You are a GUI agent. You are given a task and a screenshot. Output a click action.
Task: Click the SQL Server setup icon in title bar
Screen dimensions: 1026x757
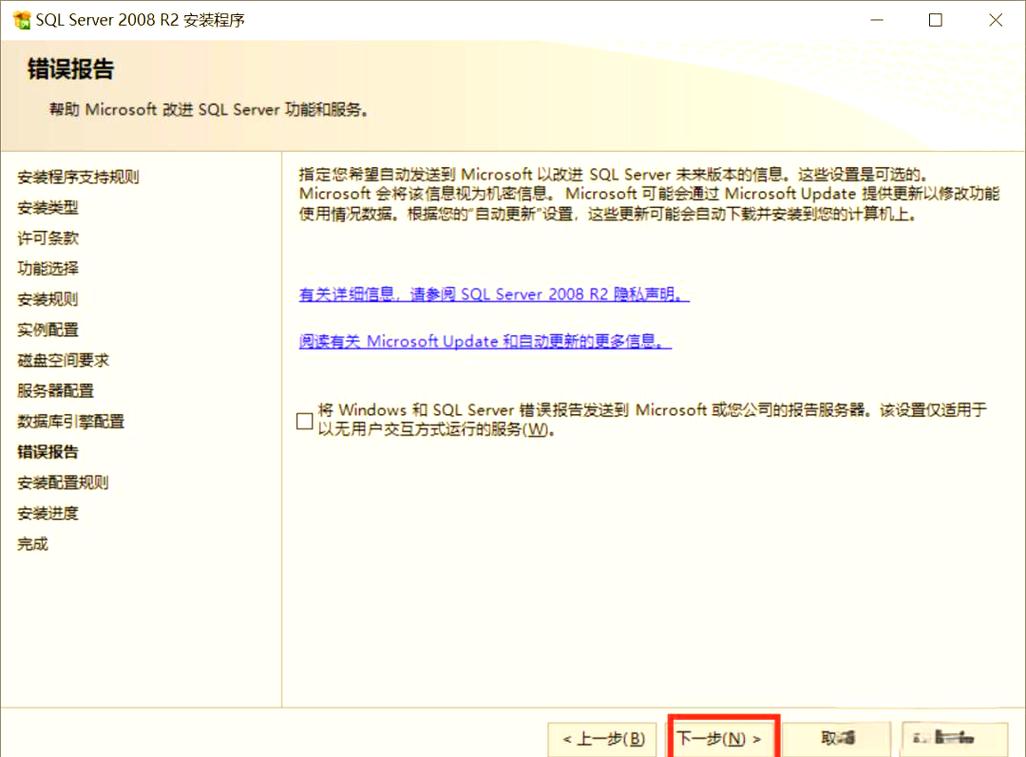pyautogui.click(x=20, y=19)
